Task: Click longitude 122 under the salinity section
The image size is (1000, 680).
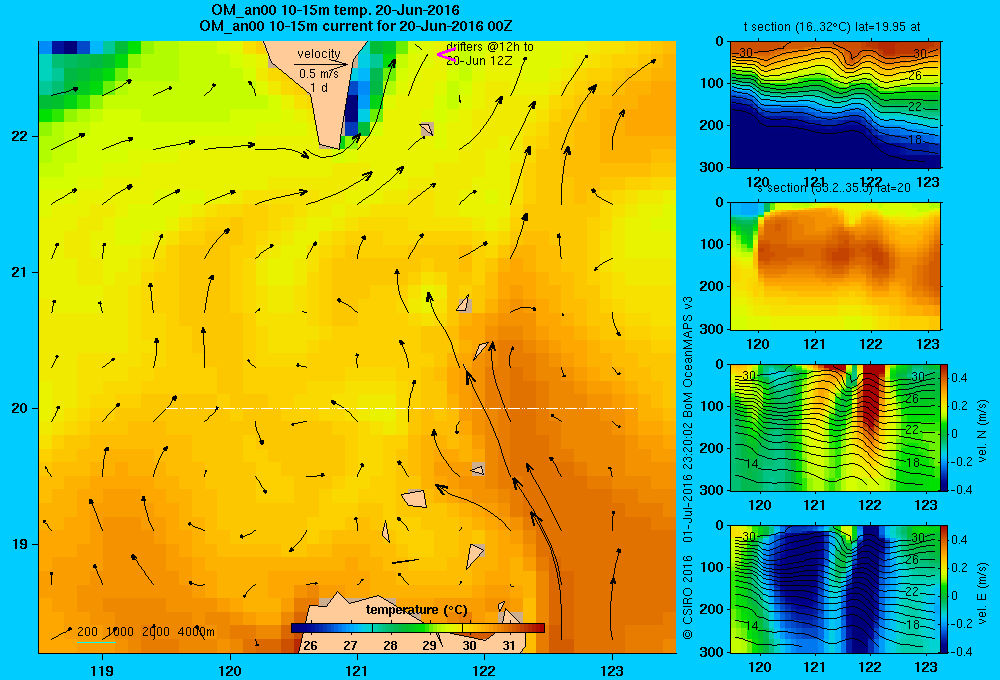Action: [x=871, y=344]
